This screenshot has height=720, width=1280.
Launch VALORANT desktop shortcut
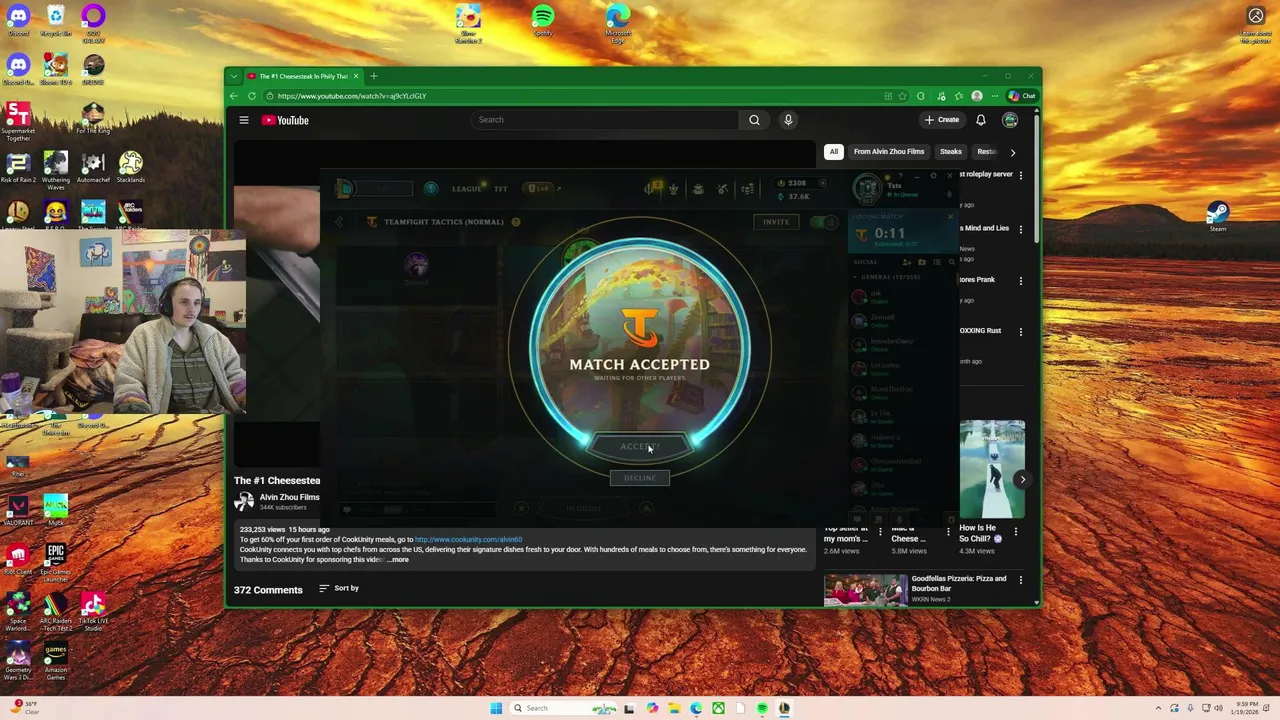coord(18,508)
